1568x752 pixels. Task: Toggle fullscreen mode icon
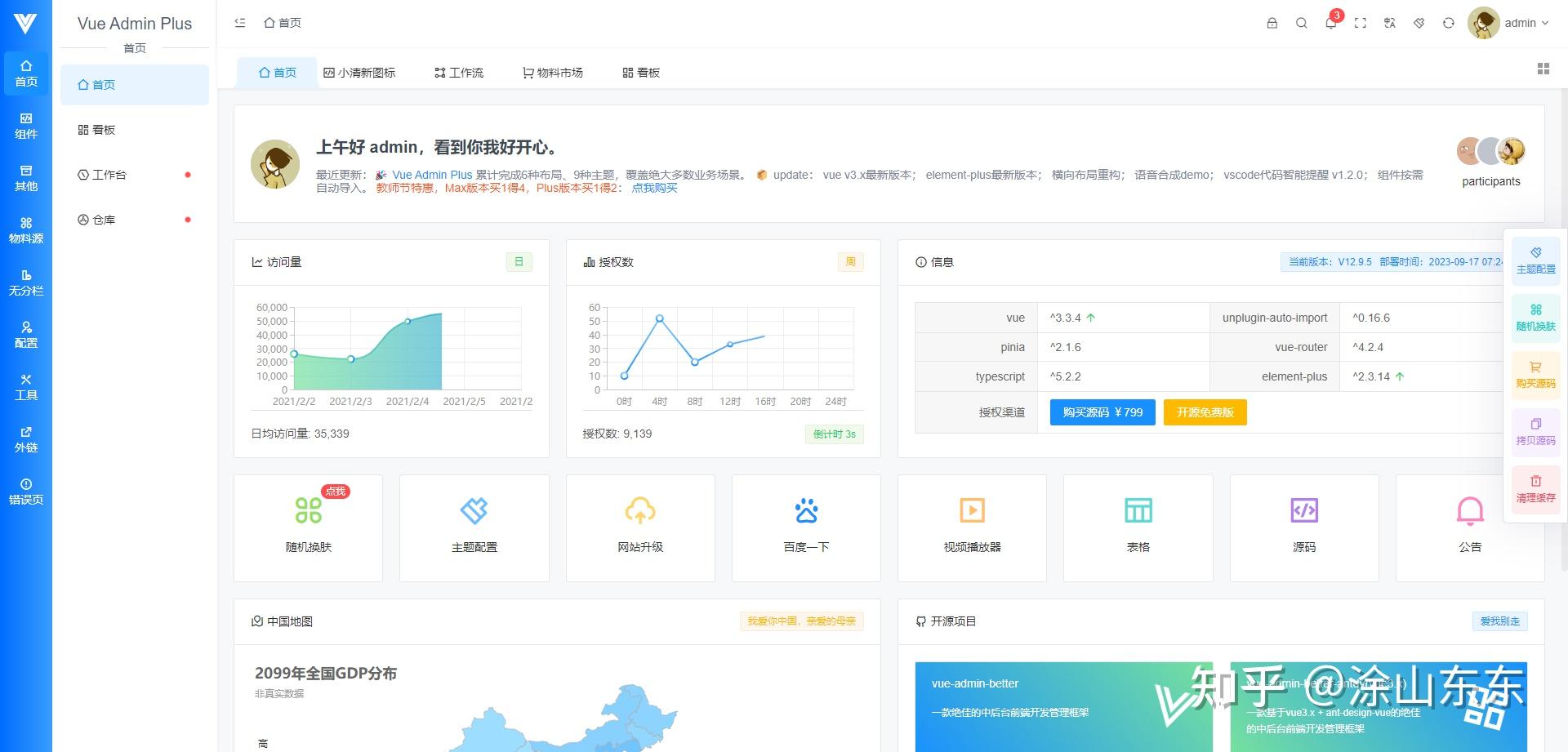pyautogui.click(x=1361, y=23)
